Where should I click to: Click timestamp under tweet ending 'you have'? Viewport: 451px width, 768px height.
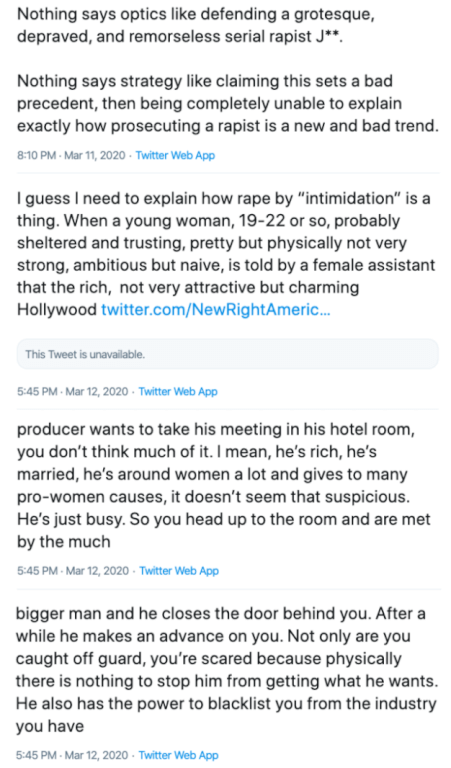[x=73, y=755]
